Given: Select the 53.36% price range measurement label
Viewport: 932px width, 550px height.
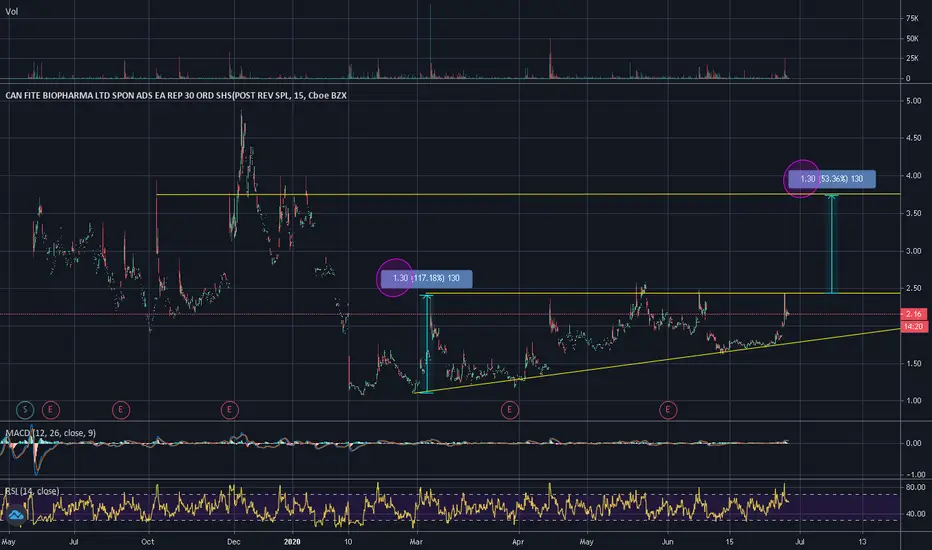Looking at the screenshot, I should pos(832,179).
